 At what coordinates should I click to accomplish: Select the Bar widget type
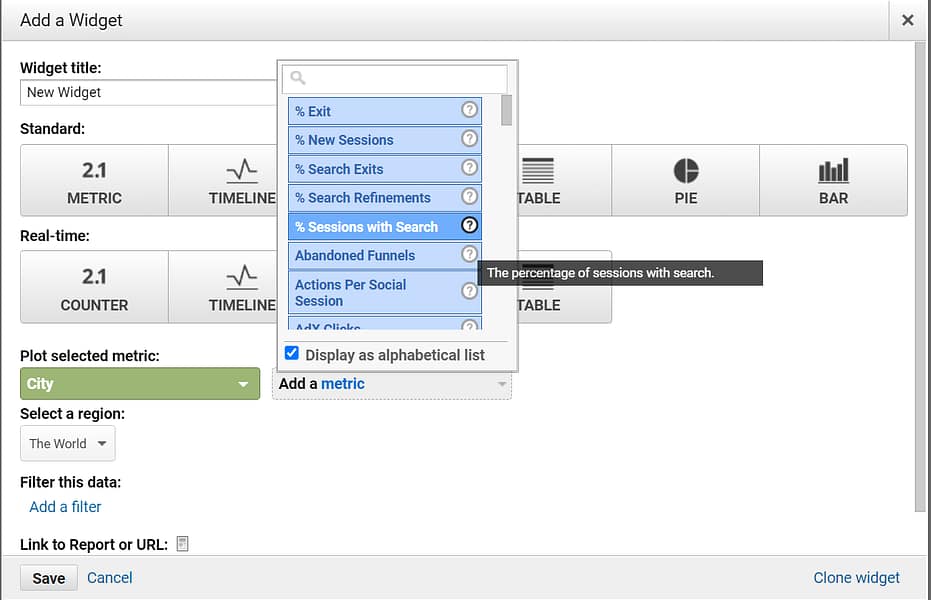(833, 180)
